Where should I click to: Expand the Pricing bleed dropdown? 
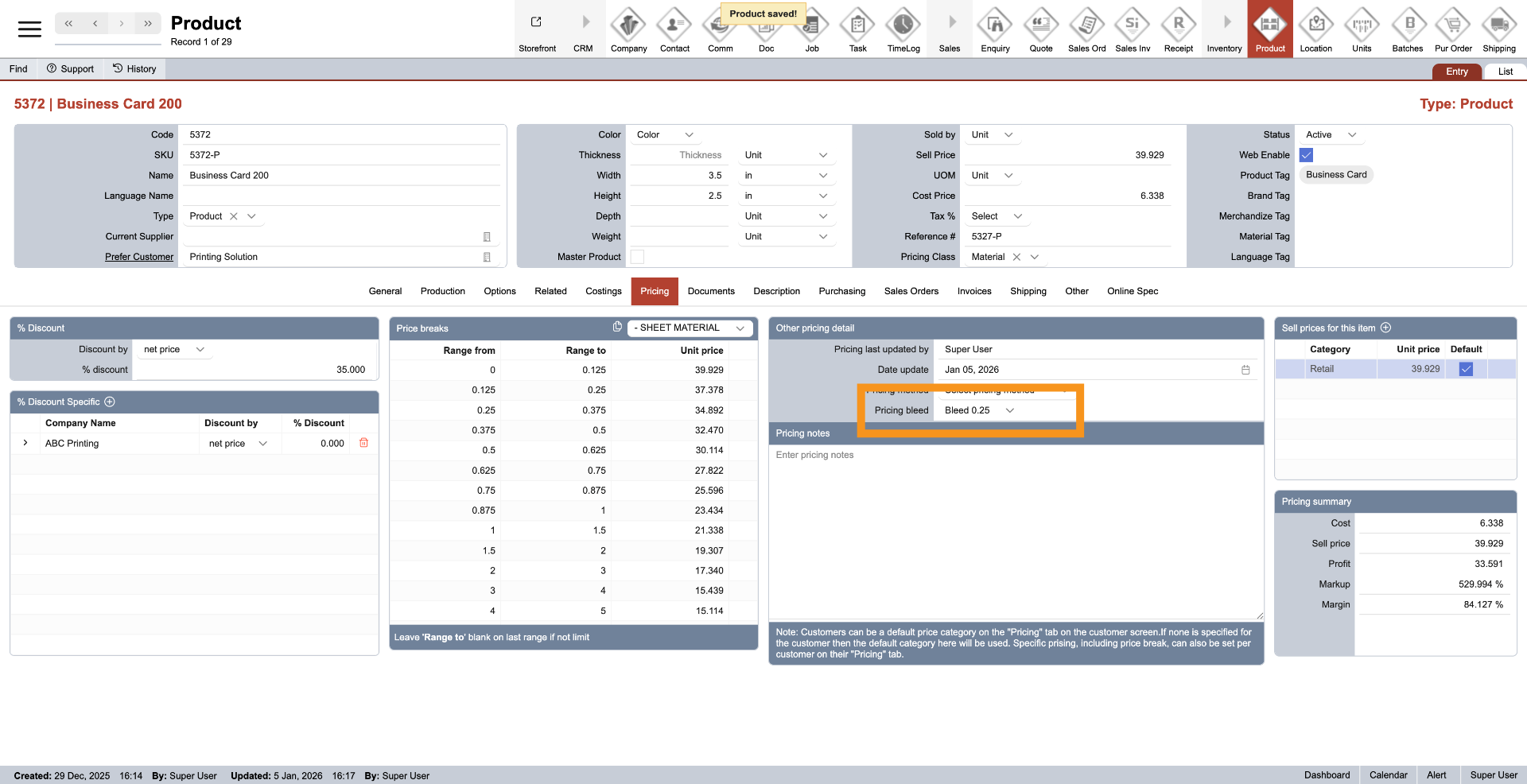click(1010, 410)
